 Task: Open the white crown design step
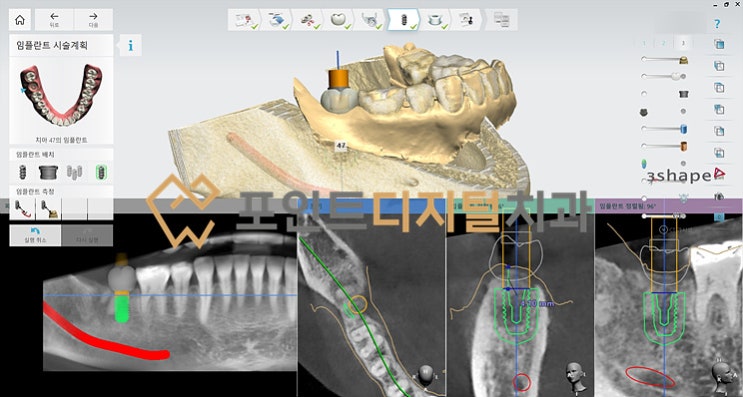tap(339, 20)
